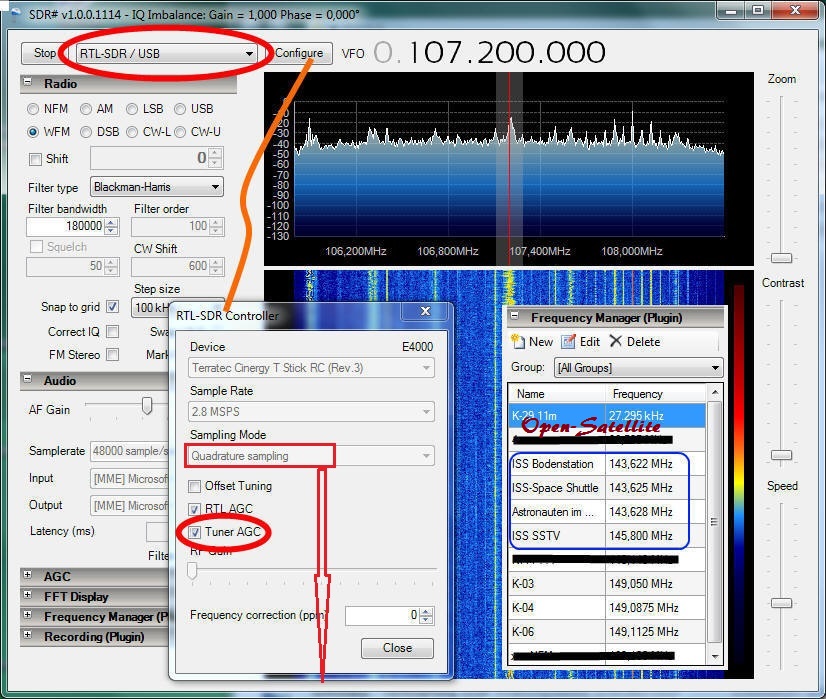Select K-04 frequency entry
Image resolution: width=826 pixels, height=699 pixels.
coord(607,607)
